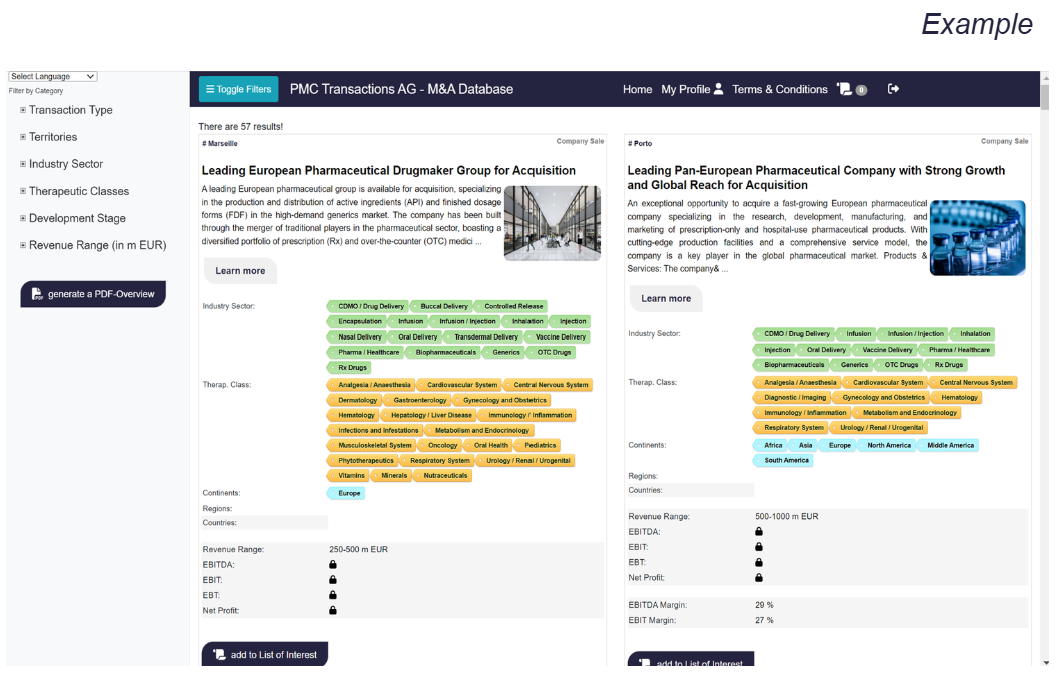Select Home in the navigation bar

(x=637, y=89)
